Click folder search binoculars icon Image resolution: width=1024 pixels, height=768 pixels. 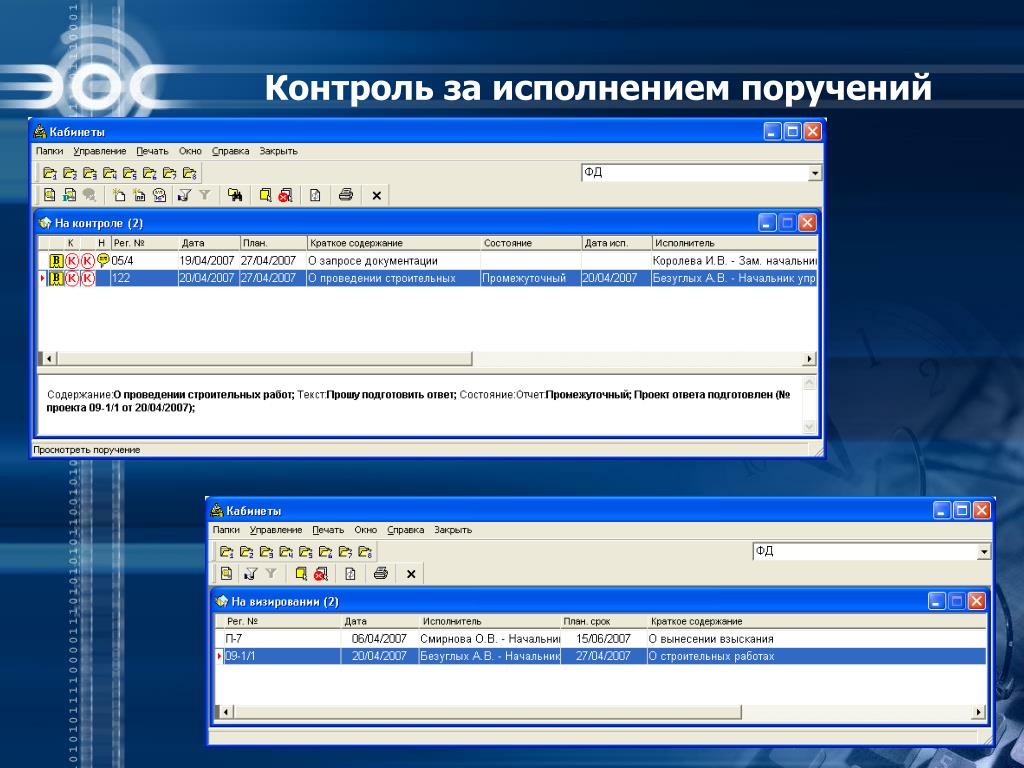pos(235,195)
